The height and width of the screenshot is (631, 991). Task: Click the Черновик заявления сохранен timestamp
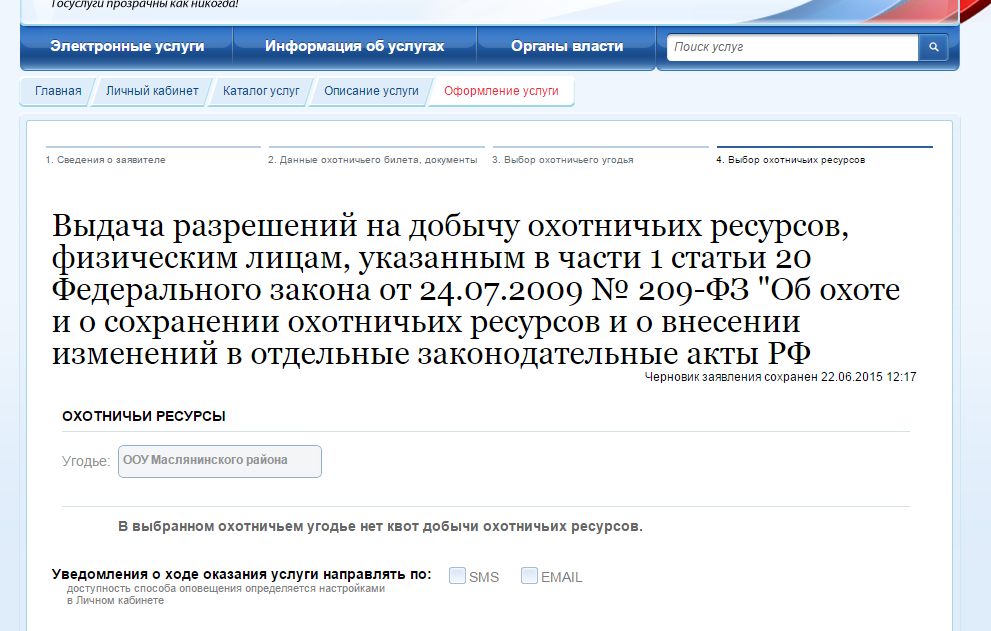(x=780, y=377)
